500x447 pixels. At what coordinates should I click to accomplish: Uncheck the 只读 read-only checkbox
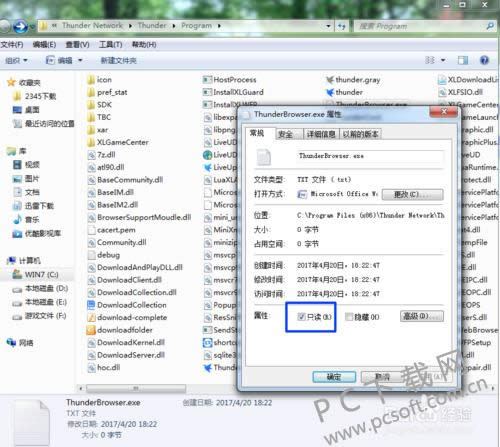[x=301, y=317]
